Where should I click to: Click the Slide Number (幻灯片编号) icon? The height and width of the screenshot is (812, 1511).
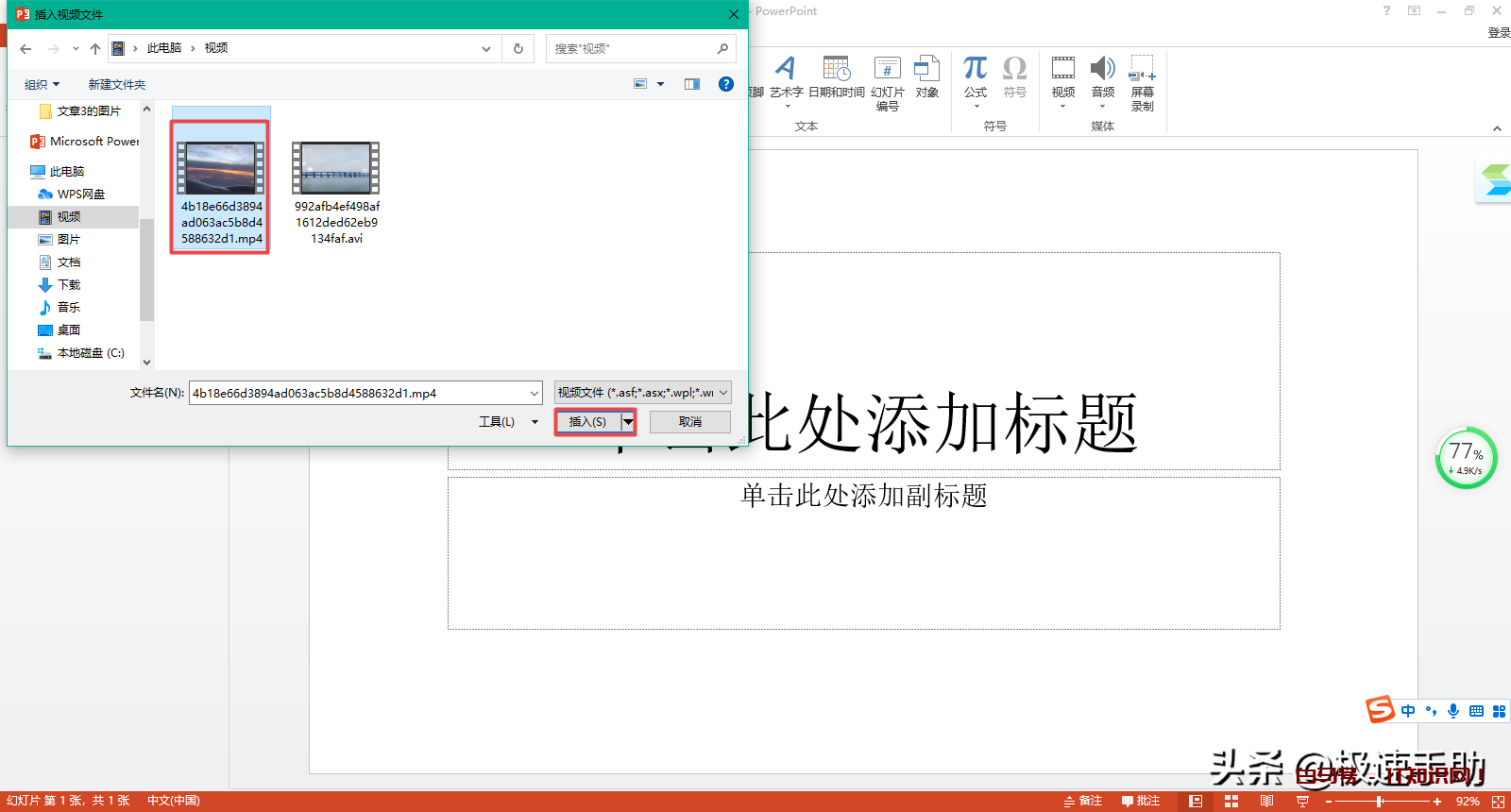coord(887,69)
